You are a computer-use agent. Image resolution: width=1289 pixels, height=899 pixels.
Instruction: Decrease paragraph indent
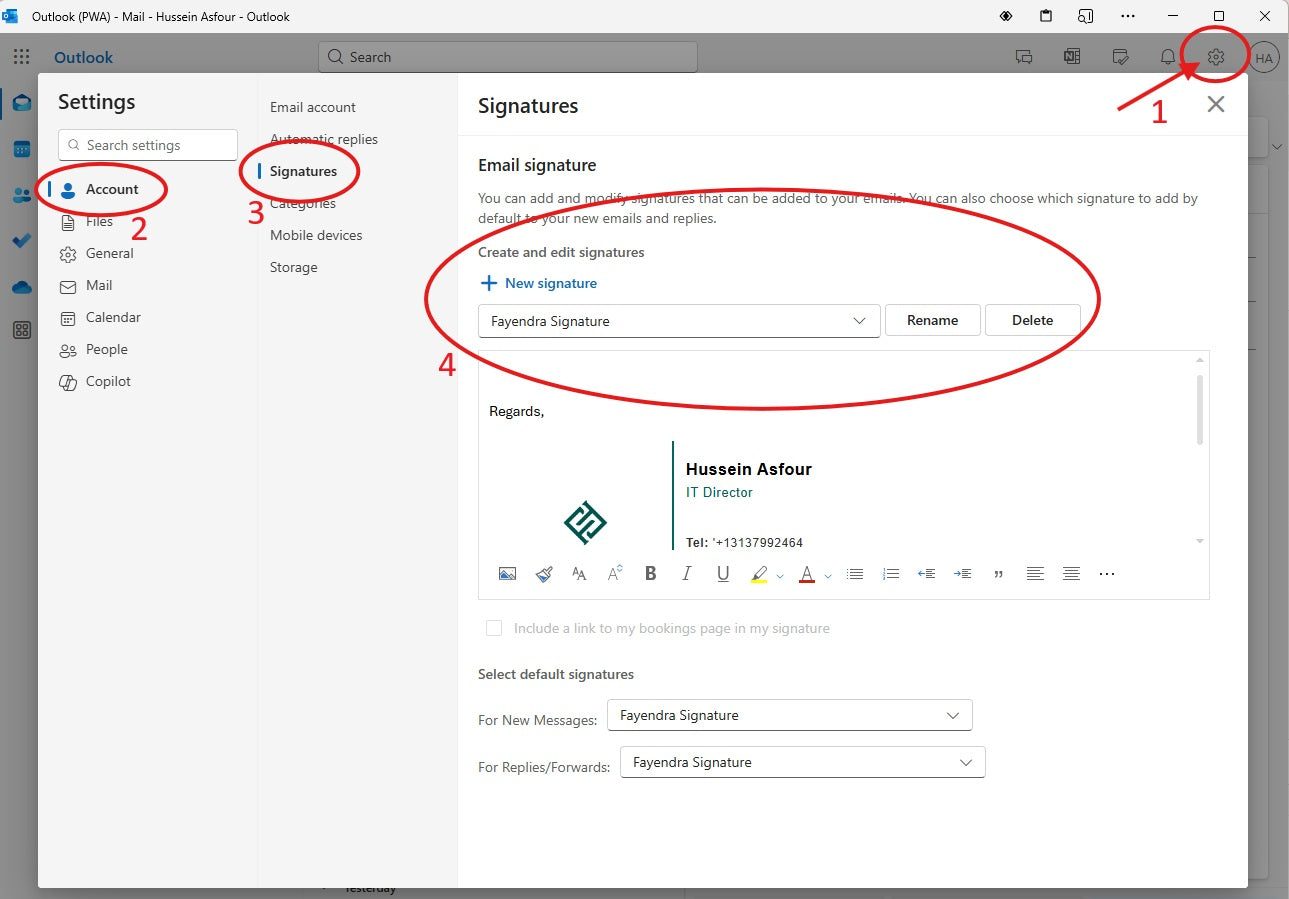[x=927, y=574]
